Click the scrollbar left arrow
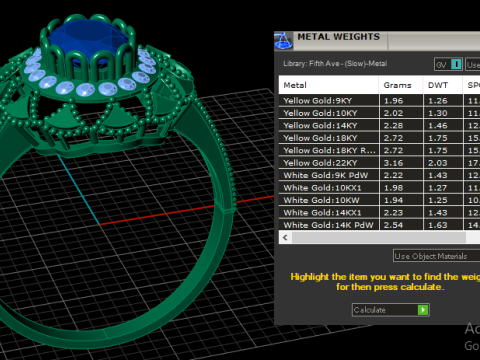The height and width of the screenshot is (360, 480). (285, 237)
